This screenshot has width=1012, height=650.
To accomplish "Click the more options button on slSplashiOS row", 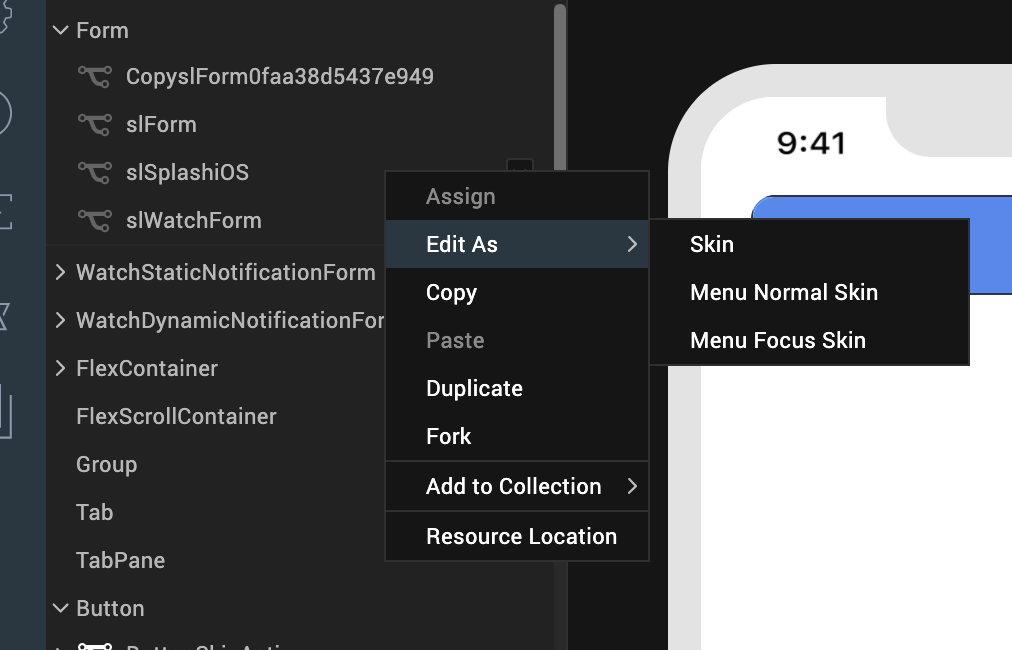I will pyautogui.click(x=519, y=168).
